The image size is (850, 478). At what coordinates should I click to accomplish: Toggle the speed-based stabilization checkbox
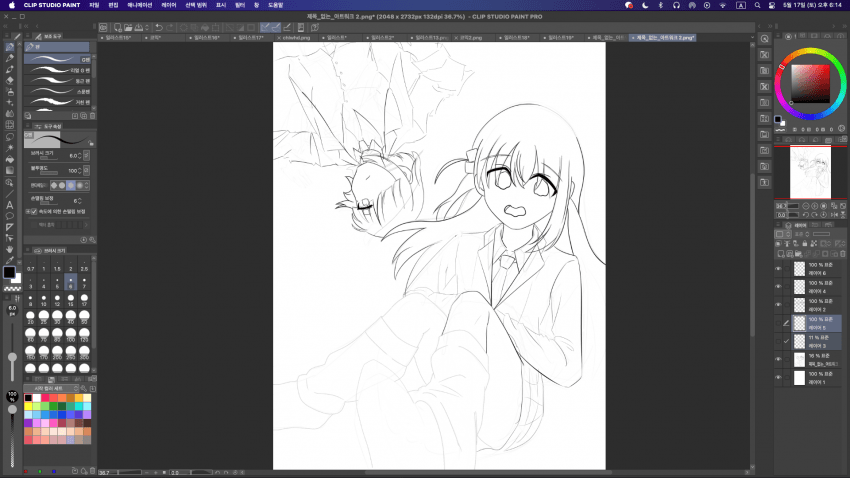tap(30, 211)
